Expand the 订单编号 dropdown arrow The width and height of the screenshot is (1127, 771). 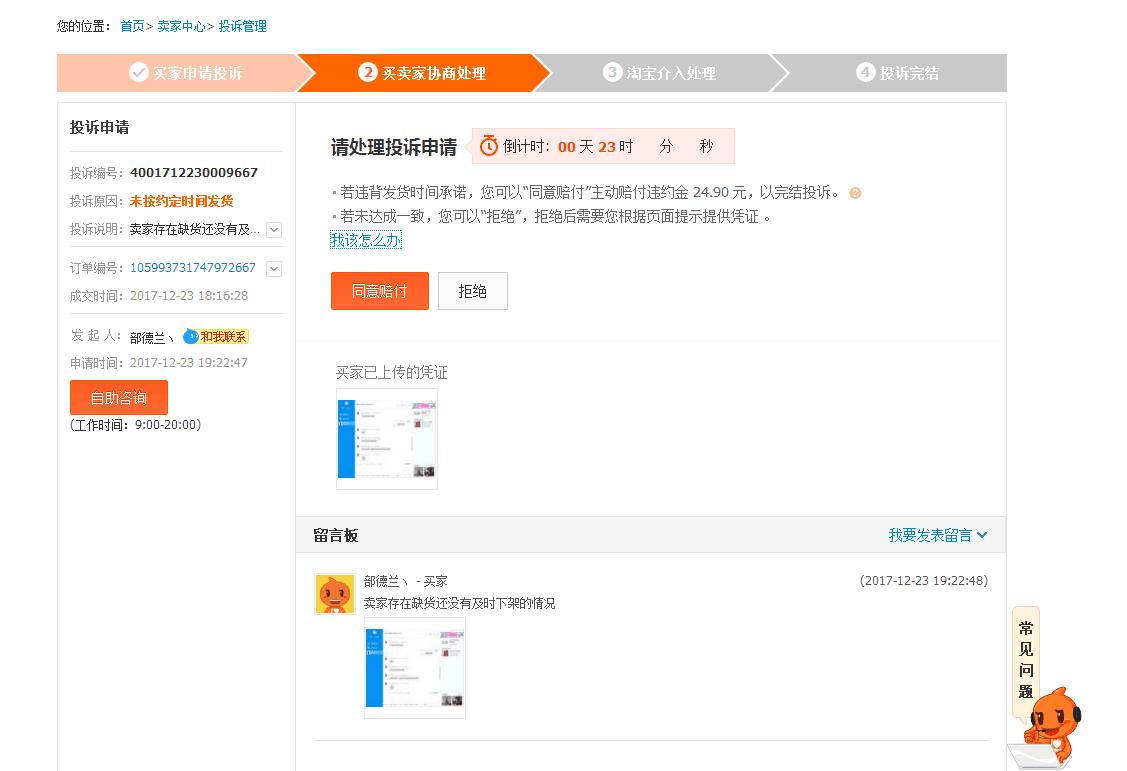click(x=275, y=268)
